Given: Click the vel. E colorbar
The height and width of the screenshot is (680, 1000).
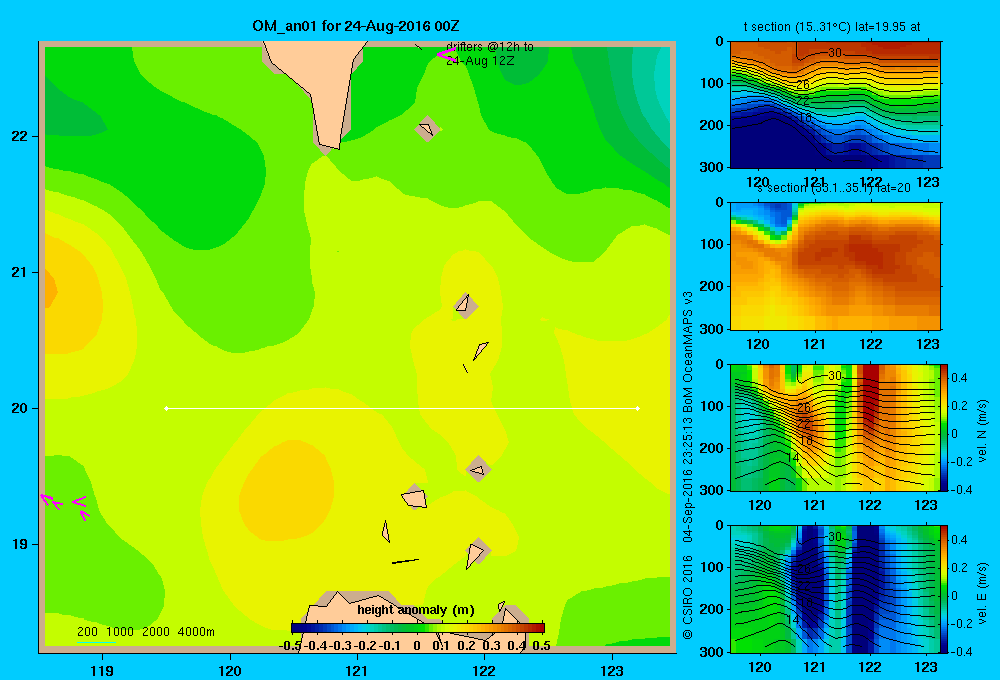Looking at the screenshot, I should (944, 589).
